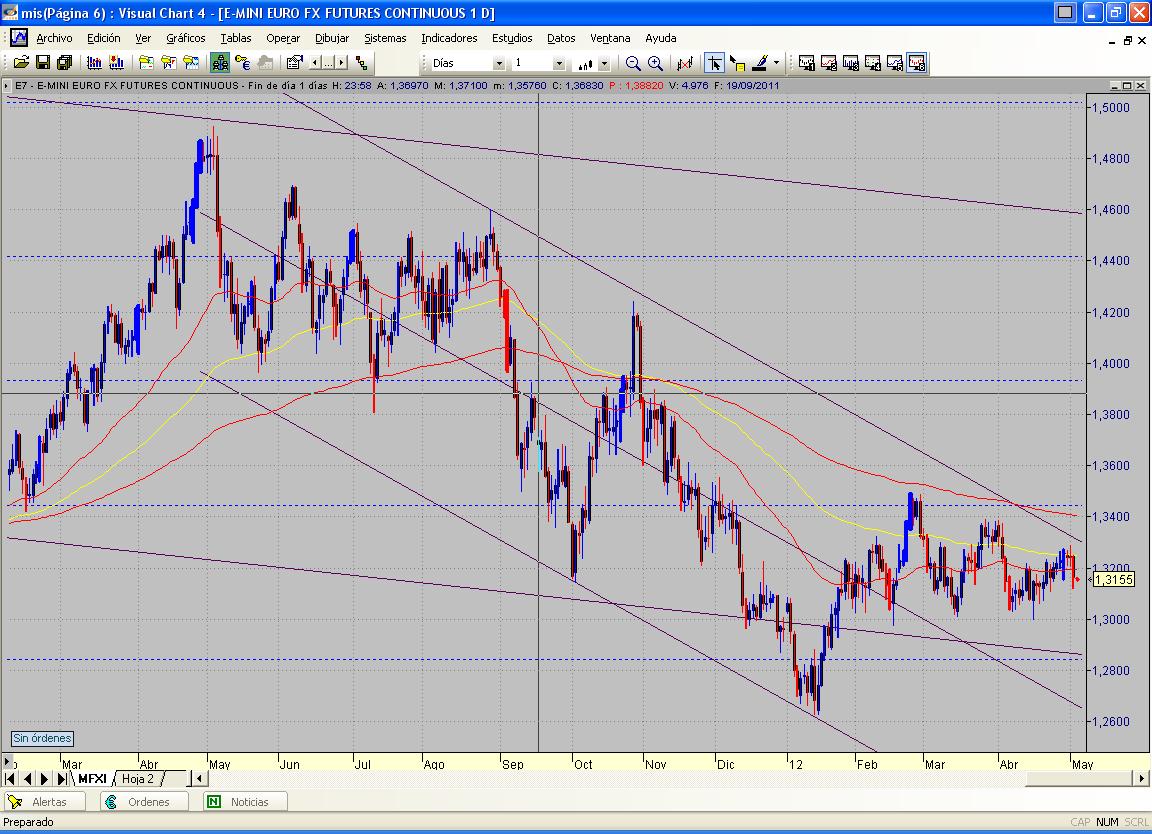Click the Alertas button

42,802
